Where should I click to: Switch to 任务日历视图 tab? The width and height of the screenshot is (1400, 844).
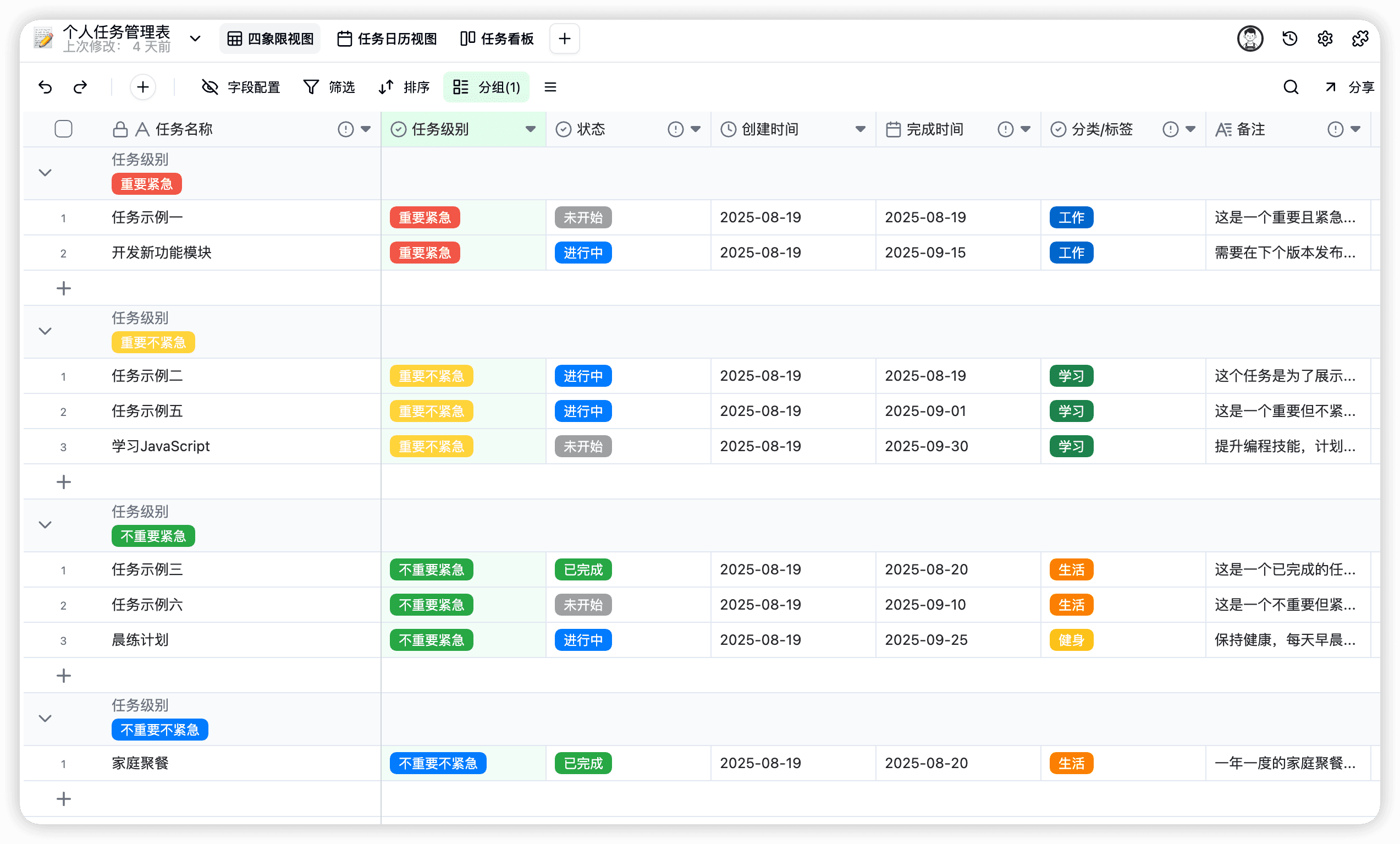tap(387, 39)
